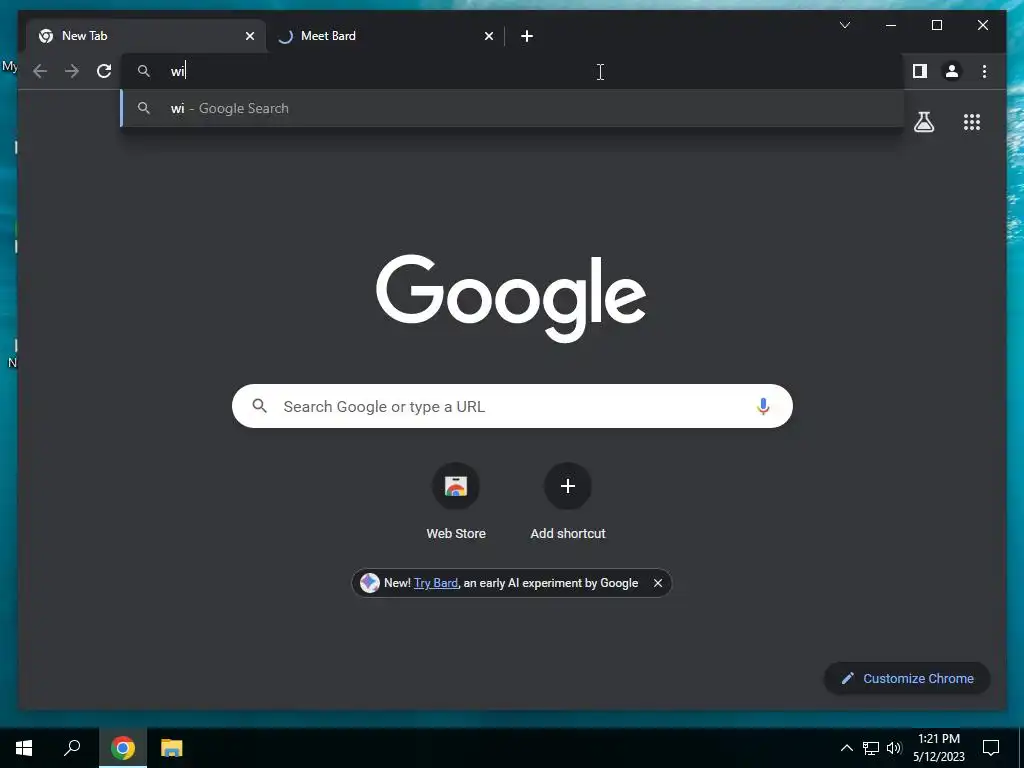1024x768 pixels.
Task: Open the network tray icon
Action: (871, 748)
